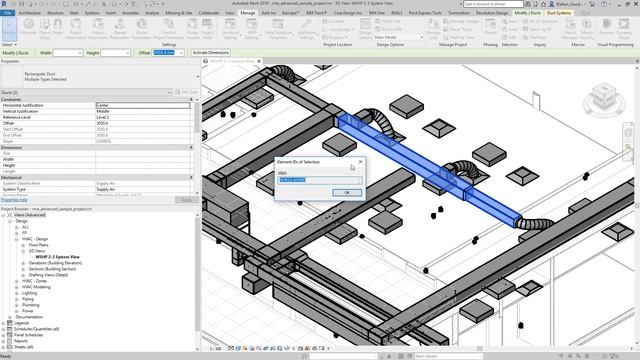Expand the HVAC - Zones tree node
The height and width of the screenshot is (360, 640).
[x=17, y=281]
